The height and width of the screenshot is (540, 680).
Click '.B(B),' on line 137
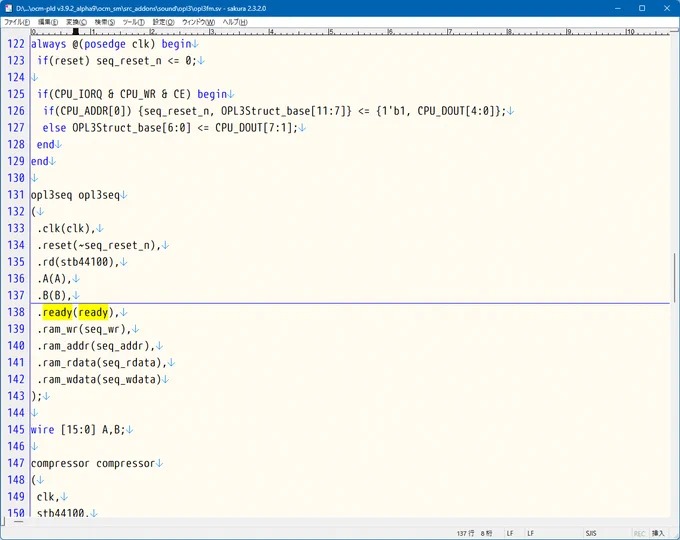54,296
